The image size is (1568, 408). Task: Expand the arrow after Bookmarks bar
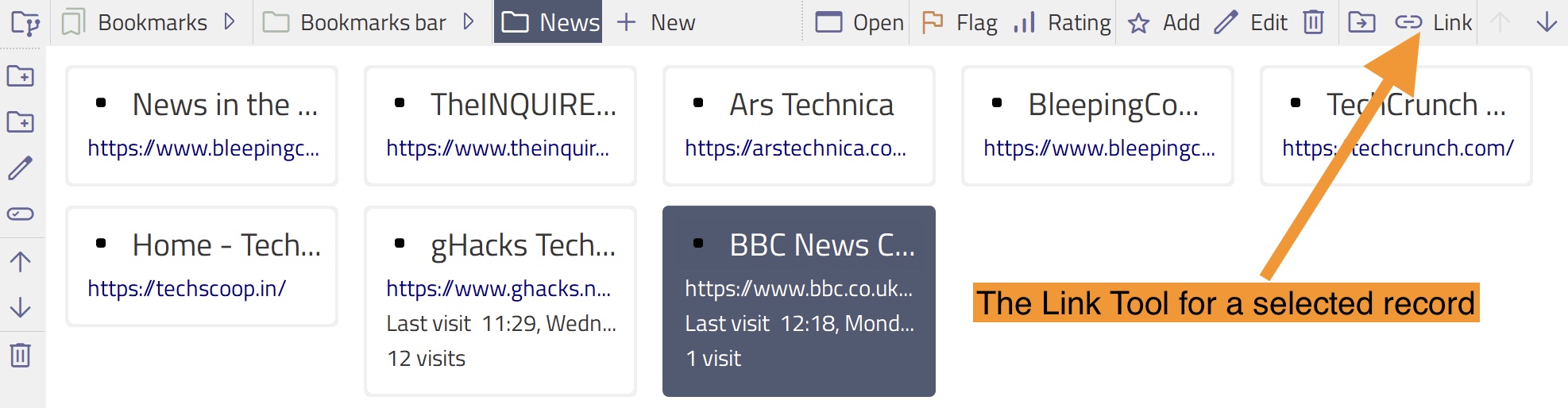coord(469,22)
